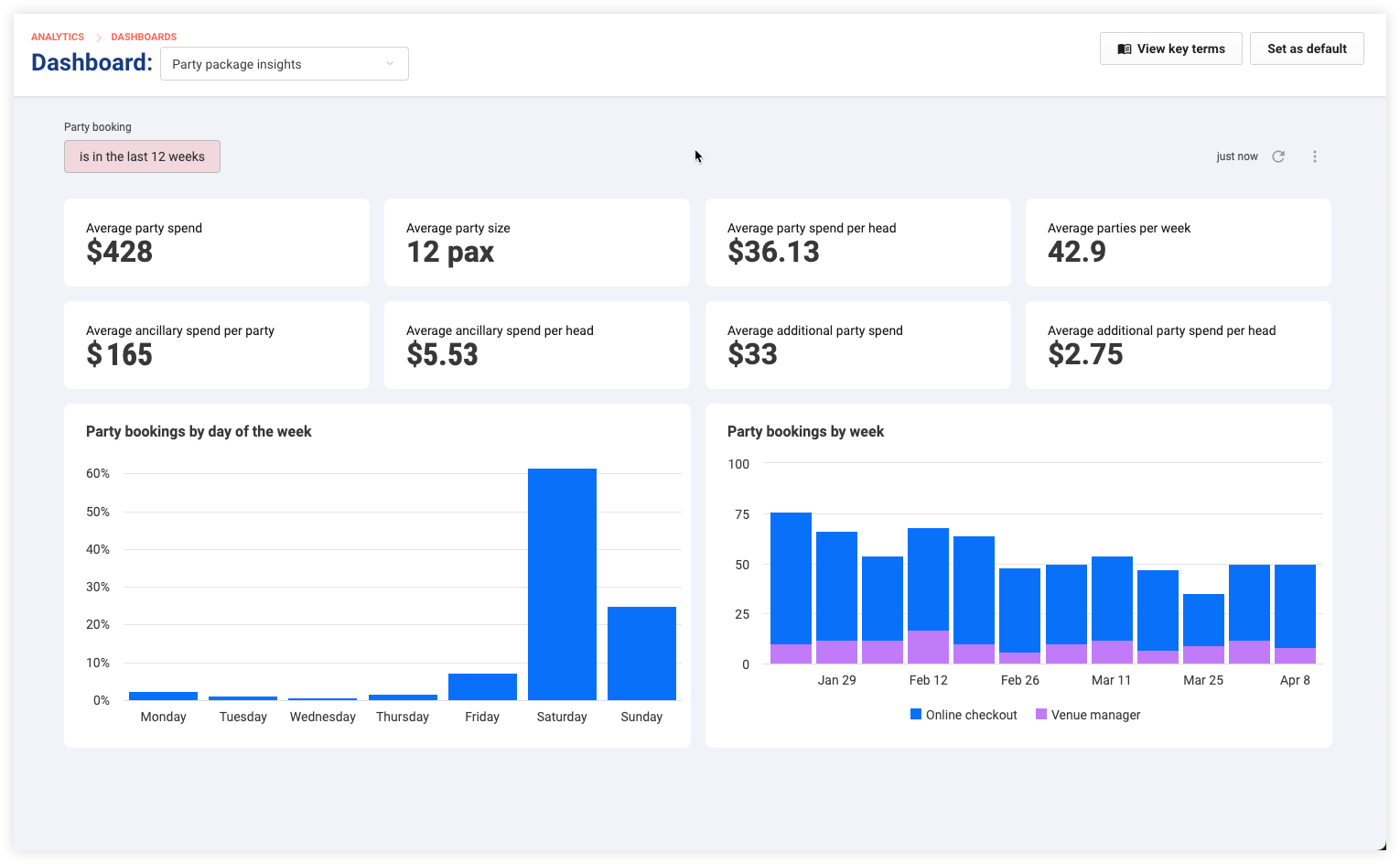Toggle Venue manager series label in legend
1400x864 pixels.
[1095, 715]
